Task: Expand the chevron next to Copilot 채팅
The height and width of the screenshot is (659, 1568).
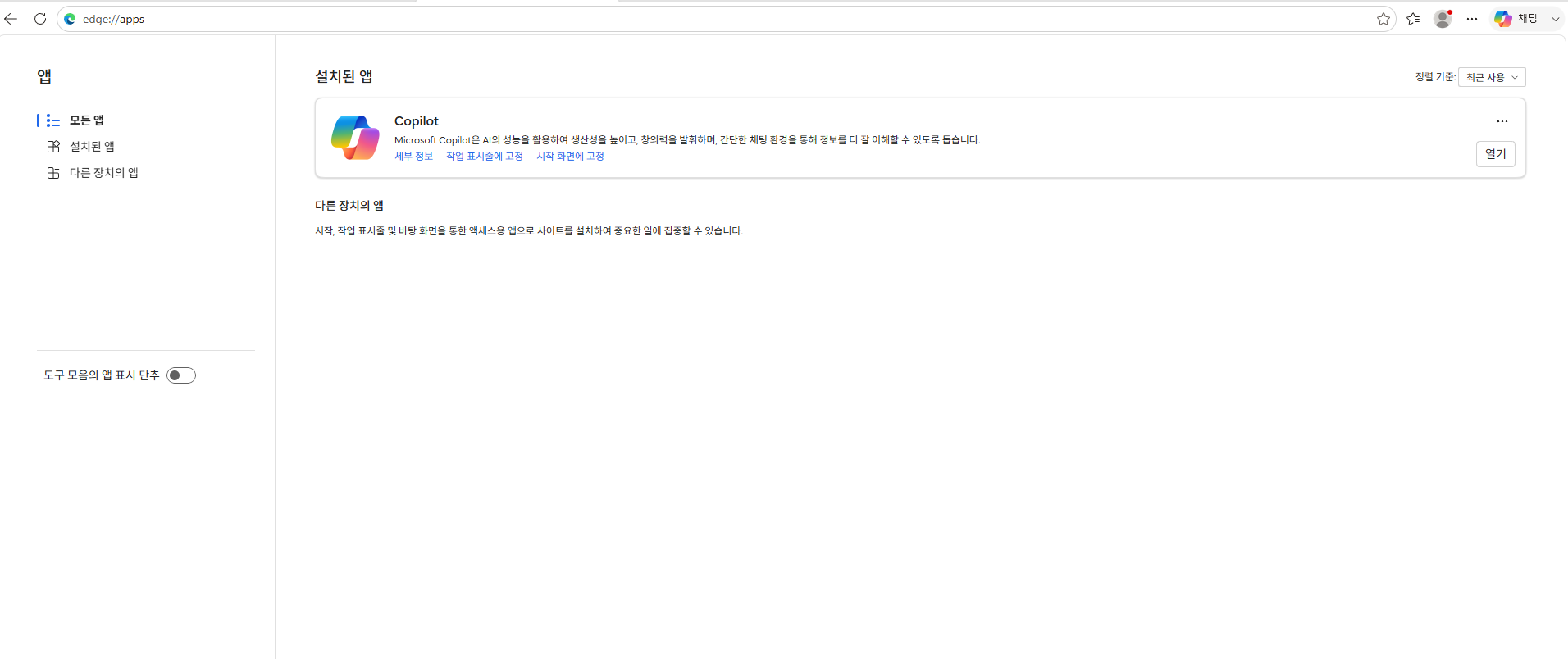Action: tap(1555, 19)
